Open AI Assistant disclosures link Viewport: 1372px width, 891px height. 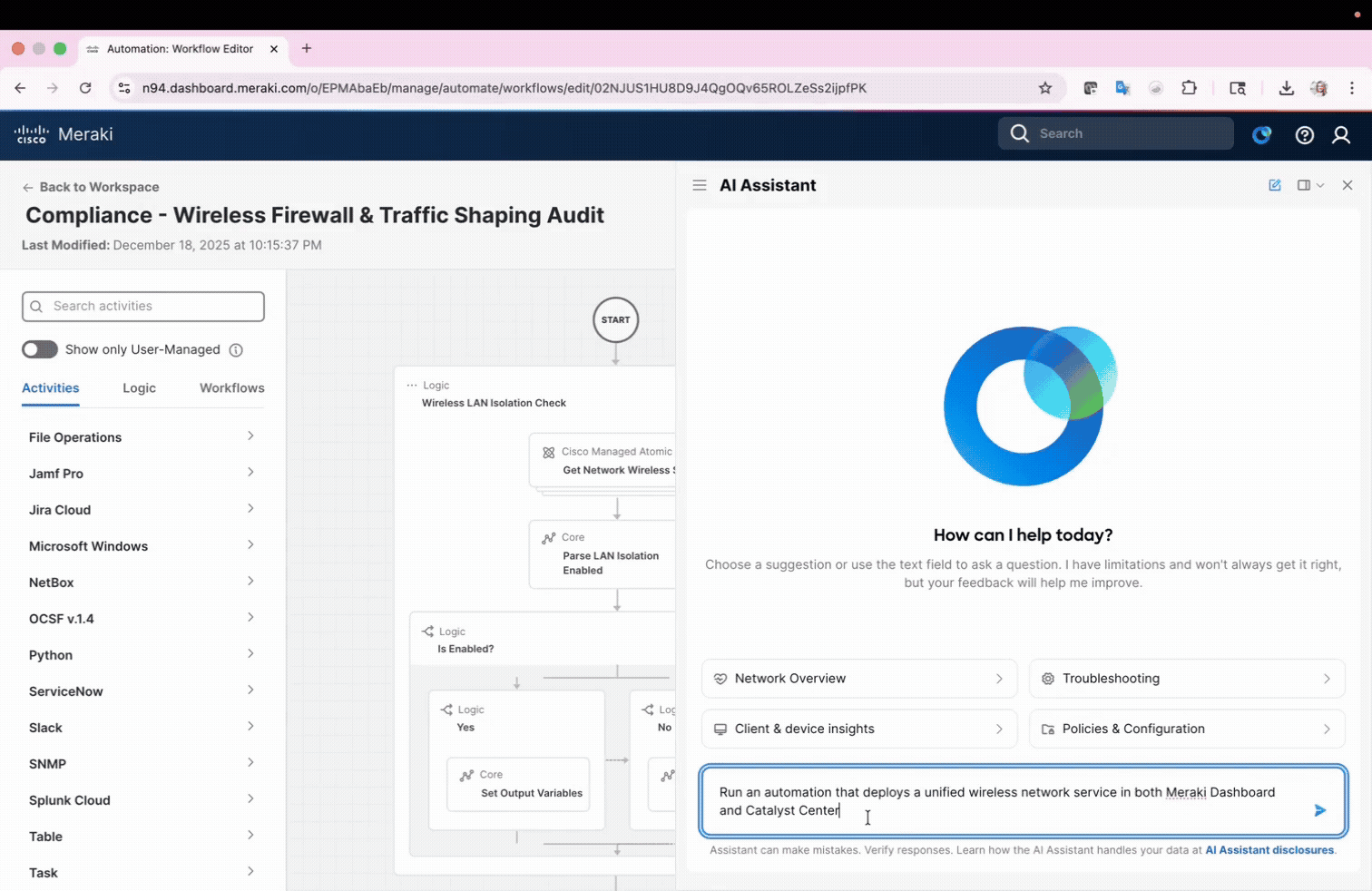pyautogui.click(x=1269, y=850)
